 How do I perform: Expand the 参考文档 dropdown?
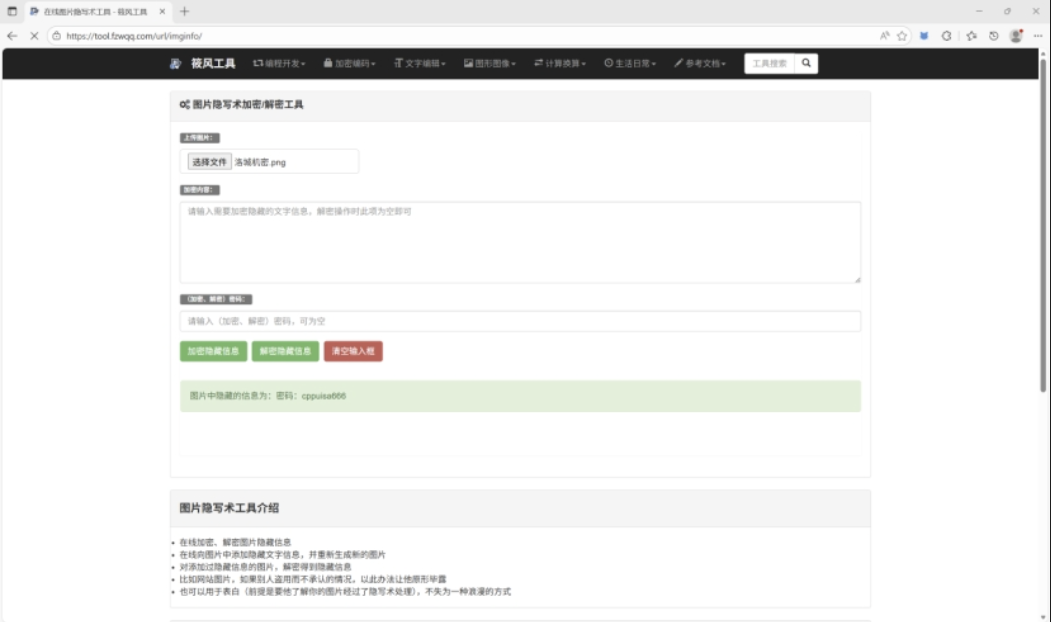pos(700,63)
